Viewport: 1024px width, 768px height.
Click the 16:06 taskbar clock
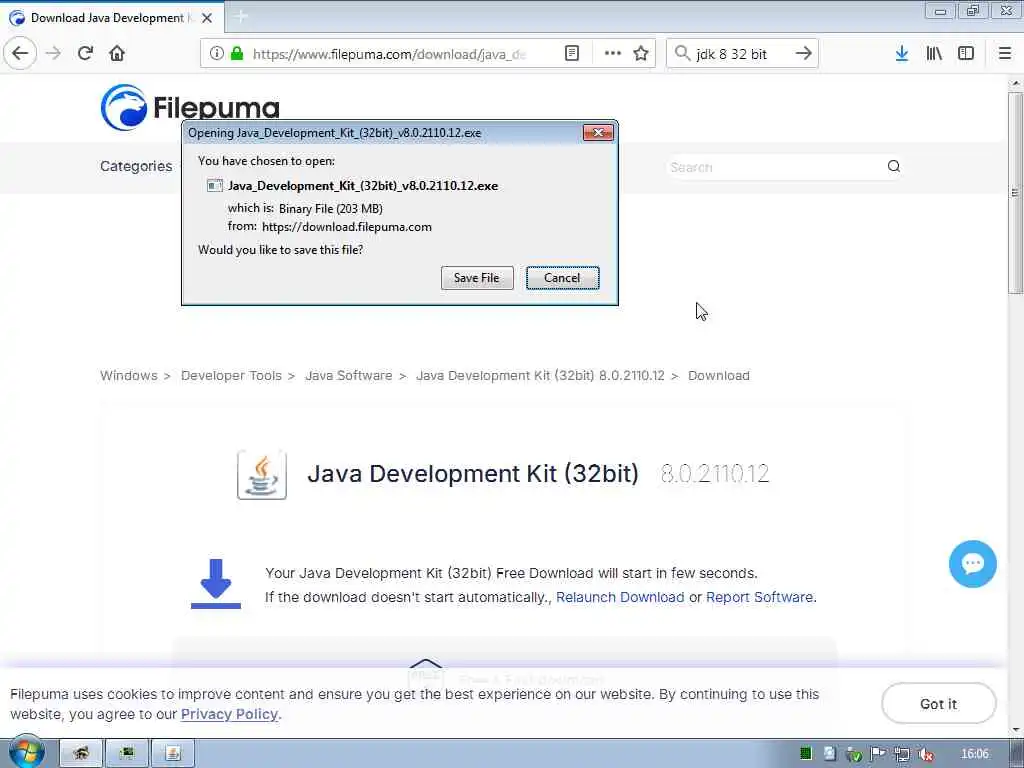pyautogui.click(x=974, y=754)
